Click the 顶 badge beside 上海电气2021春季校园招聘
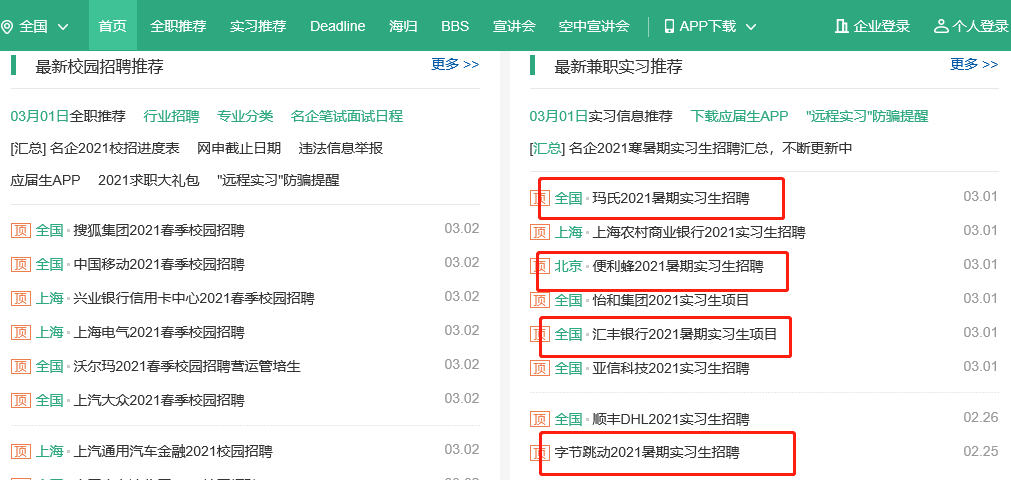1011x480 pixels. pyautogui.click(x=21, y=332)
